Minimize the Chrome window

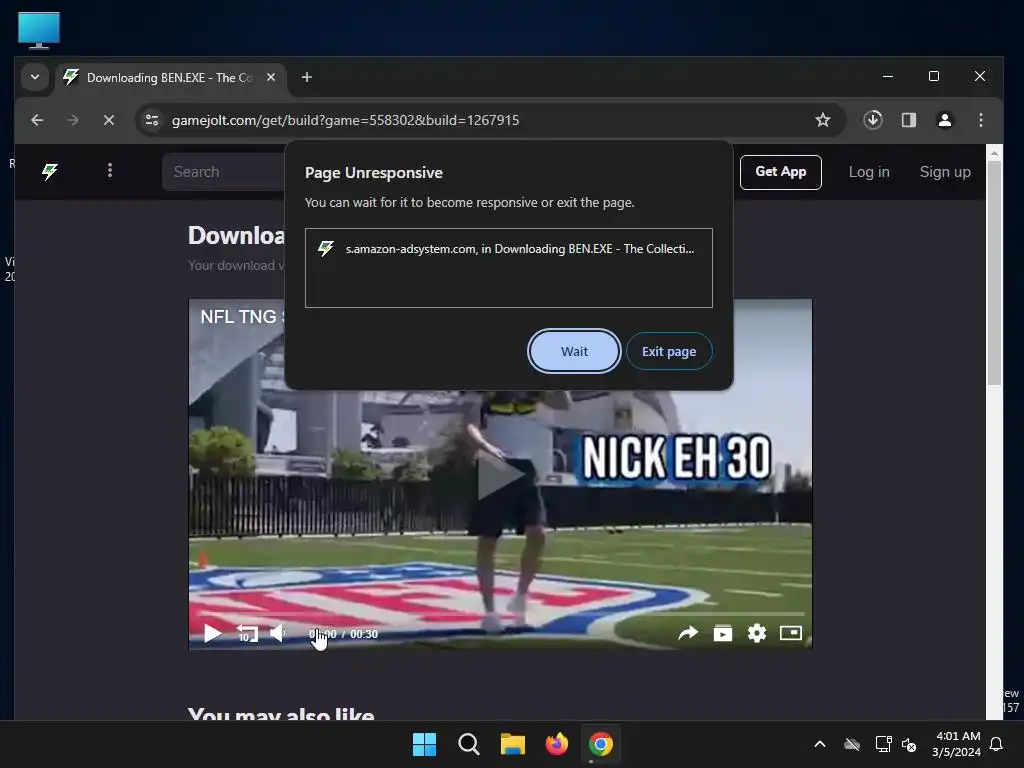[888, 76]
